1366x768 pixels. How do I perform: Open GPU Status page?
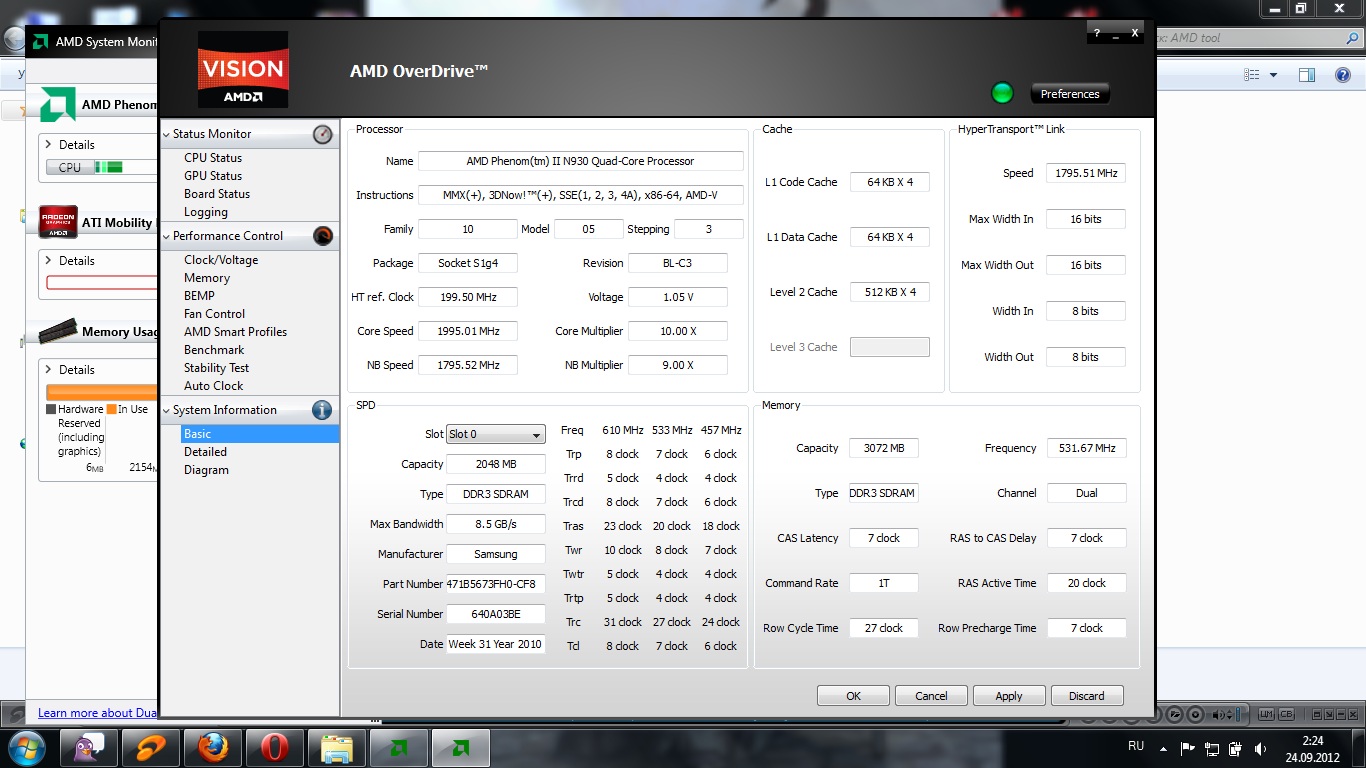point(212,176)
